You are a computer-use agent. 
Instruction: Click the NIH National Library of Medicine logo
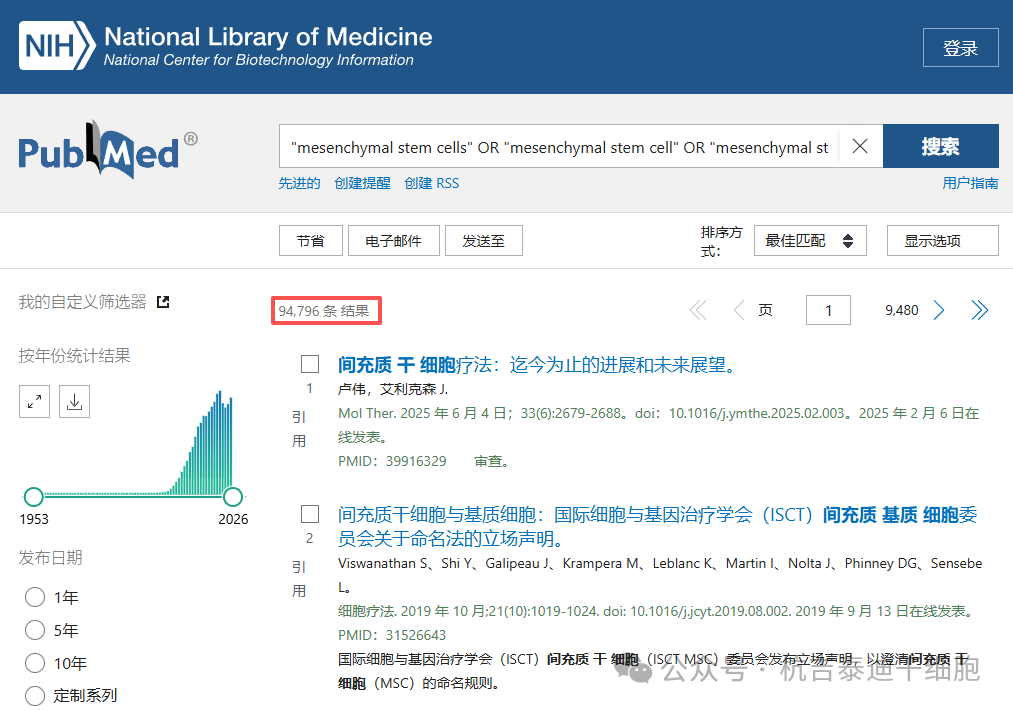[x=226, y=47]
